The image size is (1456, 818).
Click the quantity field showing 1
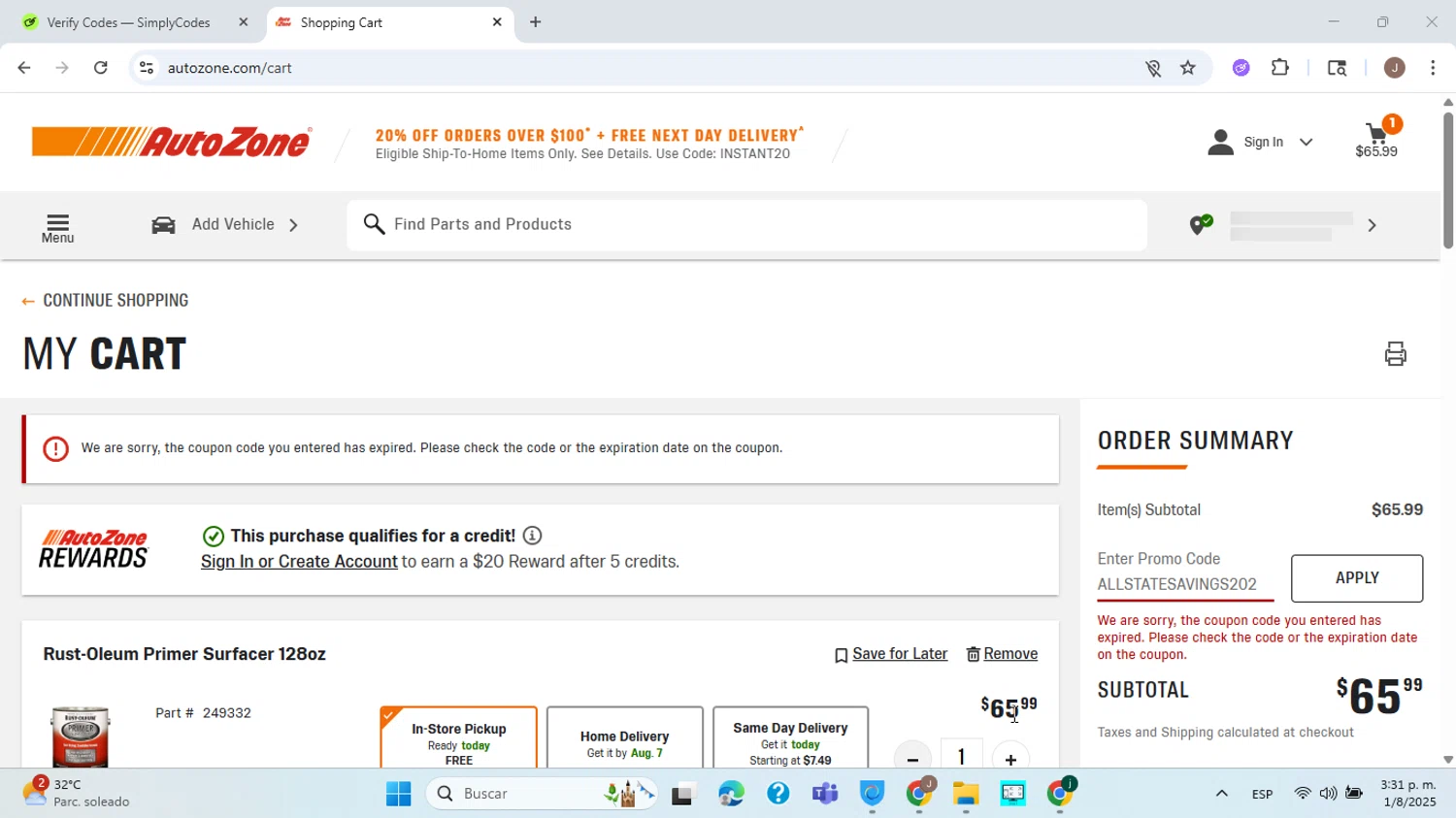click(962, 756)
